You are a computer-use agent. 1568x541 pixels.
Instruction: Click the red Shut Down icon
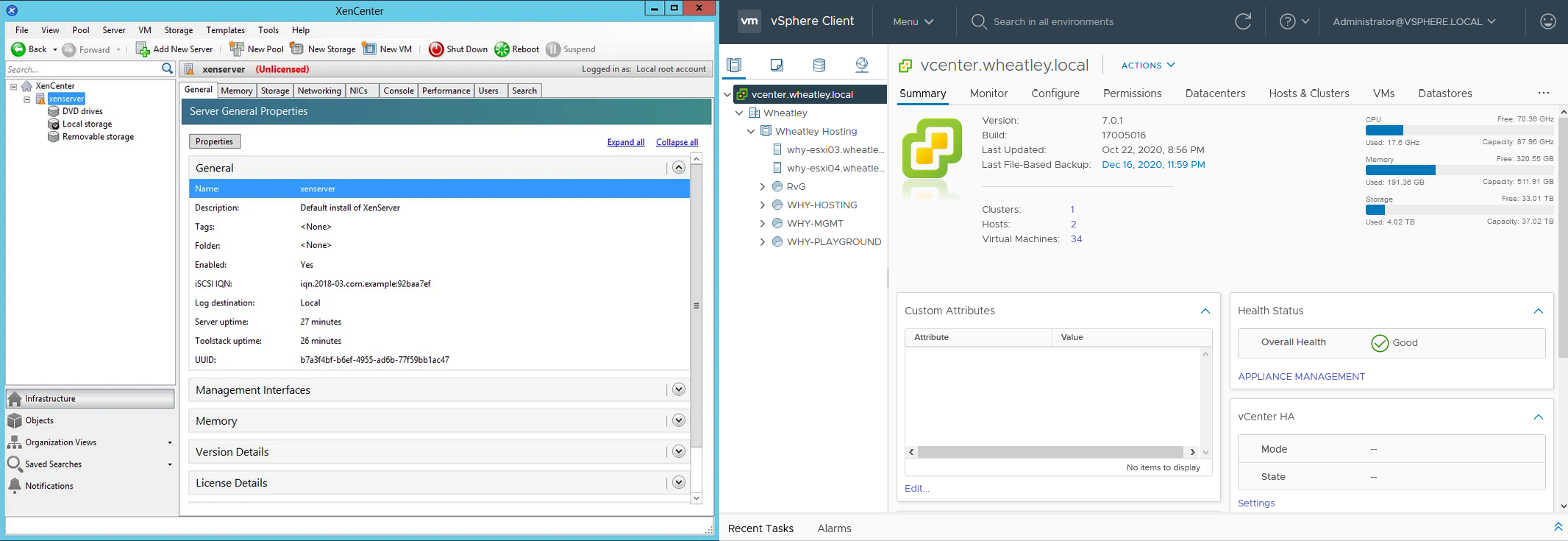(436, 49)
